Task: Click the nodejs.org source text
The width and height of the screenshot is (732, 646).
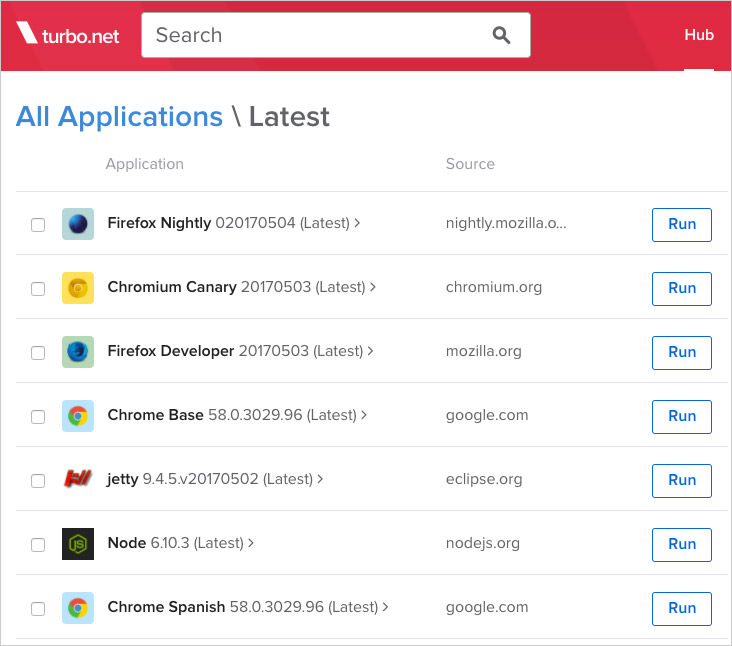Action: pos(483,543)
